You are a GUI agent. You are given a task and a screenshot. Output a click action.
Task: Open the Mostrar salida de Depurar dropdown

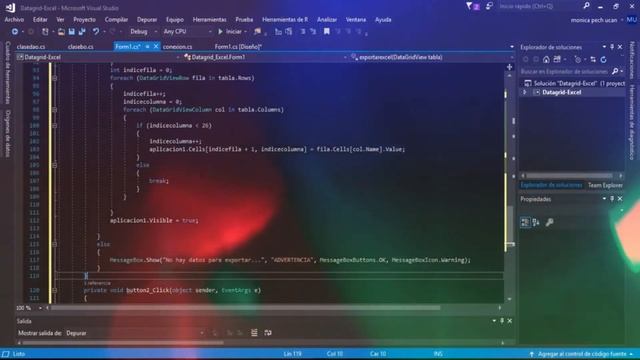[x=134, y=333]
